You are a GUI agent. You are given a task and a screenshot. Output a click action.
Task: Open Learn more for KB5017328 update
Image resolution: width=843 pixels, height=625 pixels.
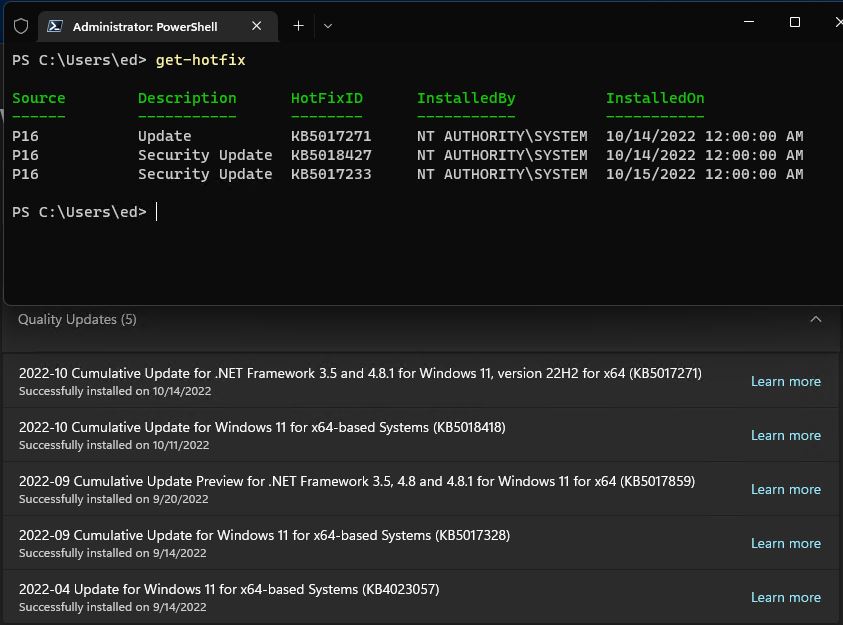[x=786, y=543]
